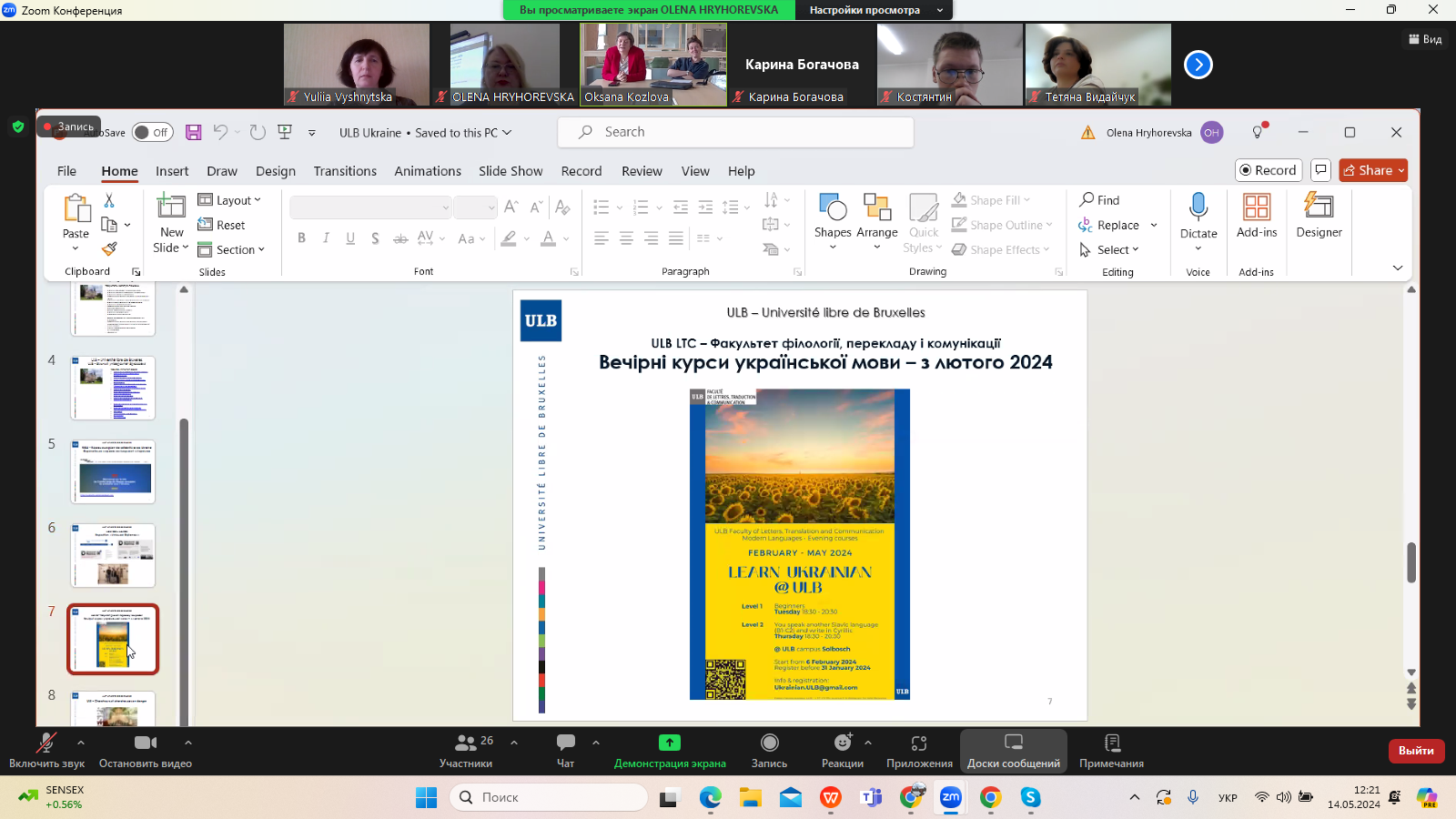Click the red Share button
Screen dimensions: 1456x819
tap(1372, 170)
